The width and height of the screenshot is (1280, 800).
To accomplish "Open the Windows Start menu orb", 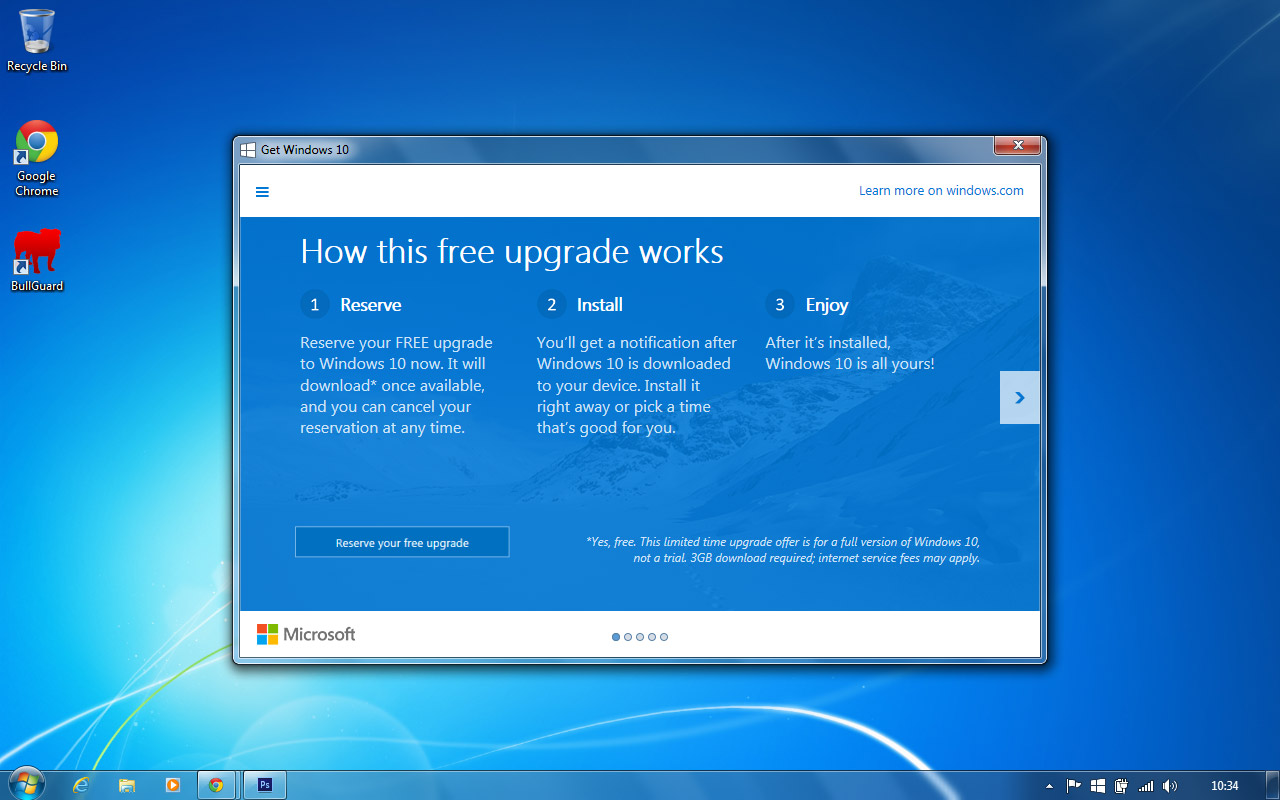I will tap(27, 784).
